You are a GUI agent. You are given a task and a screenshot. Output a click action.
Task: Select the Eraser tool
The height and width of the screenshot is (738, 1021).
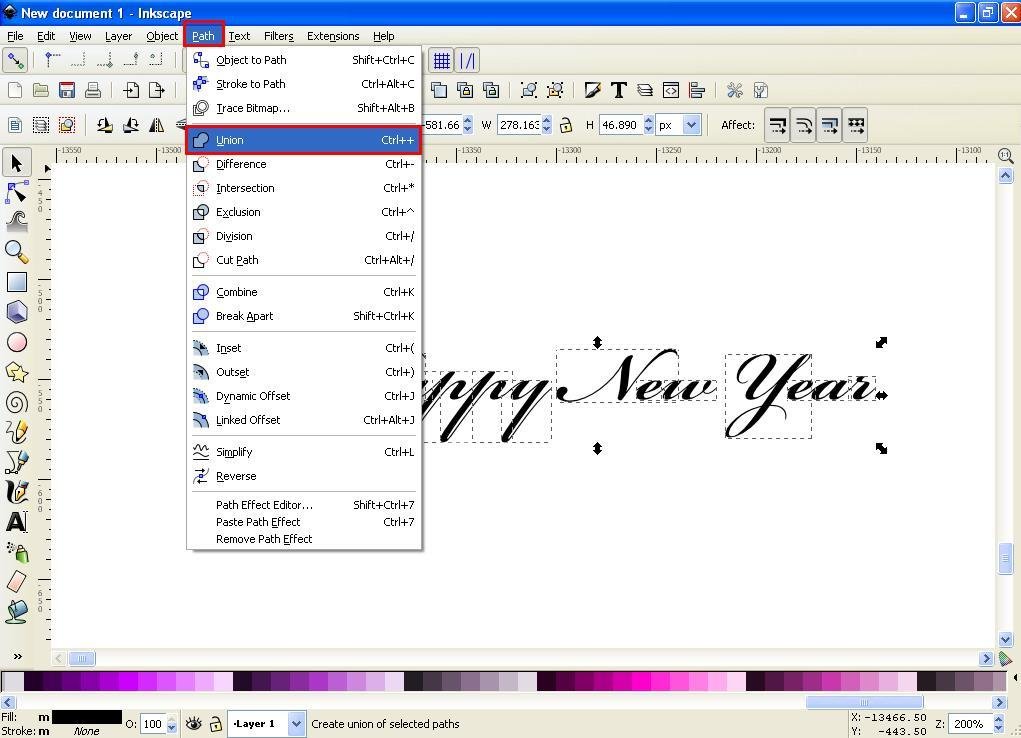(x=16, y=582)
